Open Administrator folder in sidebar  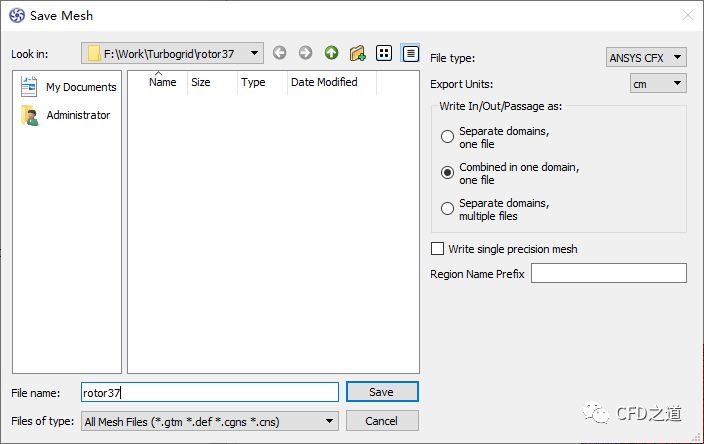click(66, 115)
